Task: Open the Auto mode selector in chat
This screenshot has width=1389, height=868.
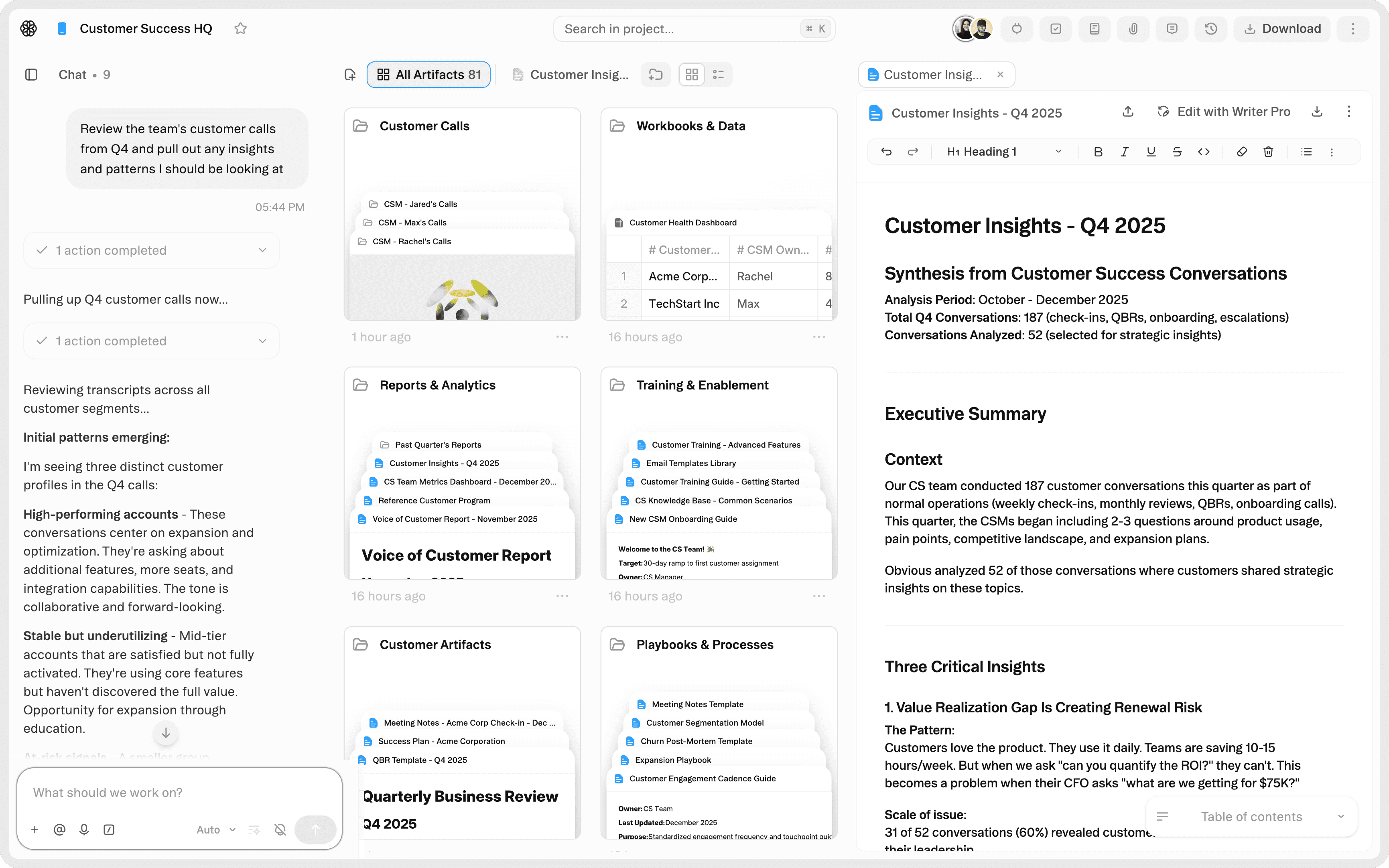Action: point(216,829)
